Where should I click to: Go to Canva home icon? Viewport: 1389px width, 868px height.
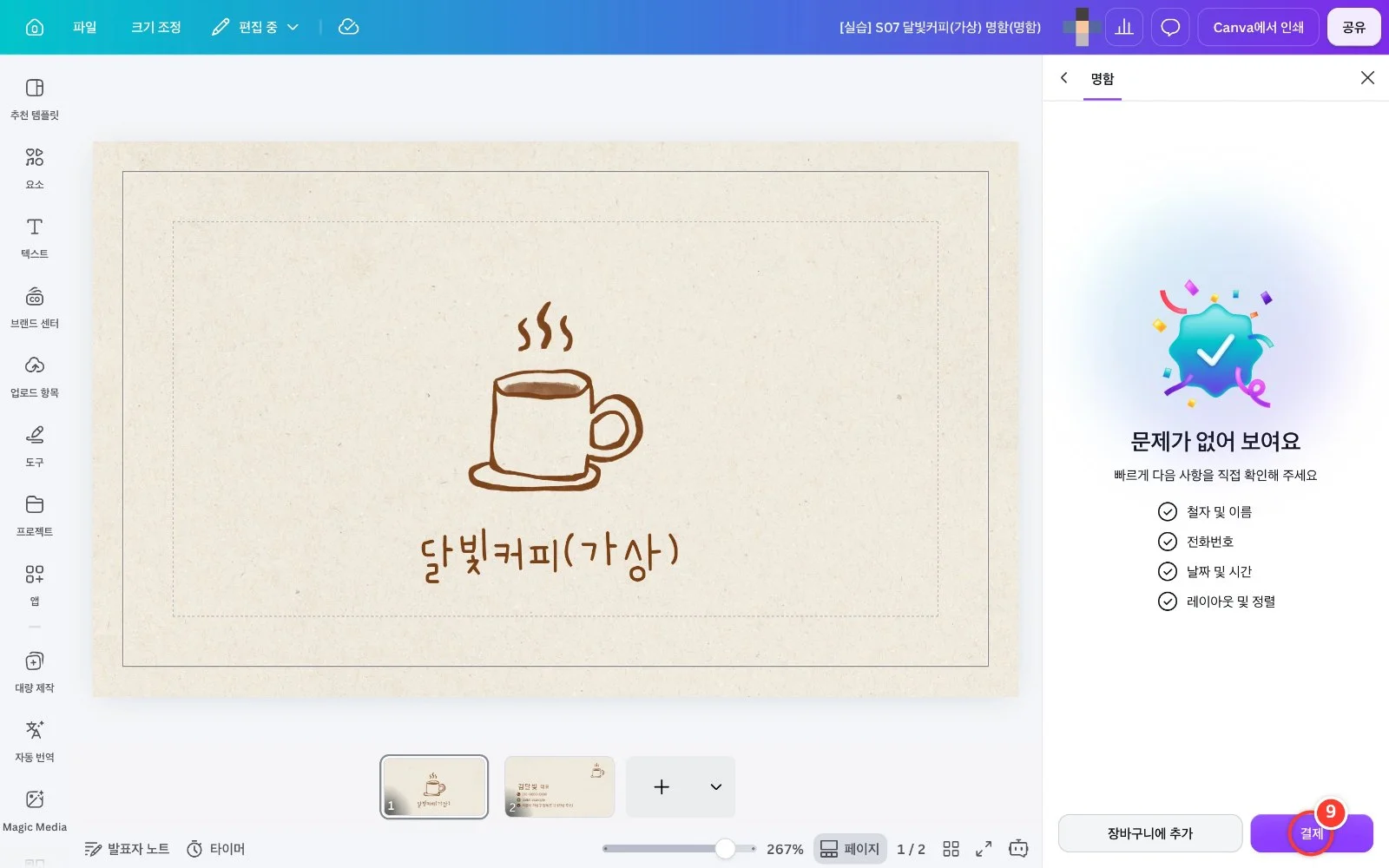tap(35, 27)
